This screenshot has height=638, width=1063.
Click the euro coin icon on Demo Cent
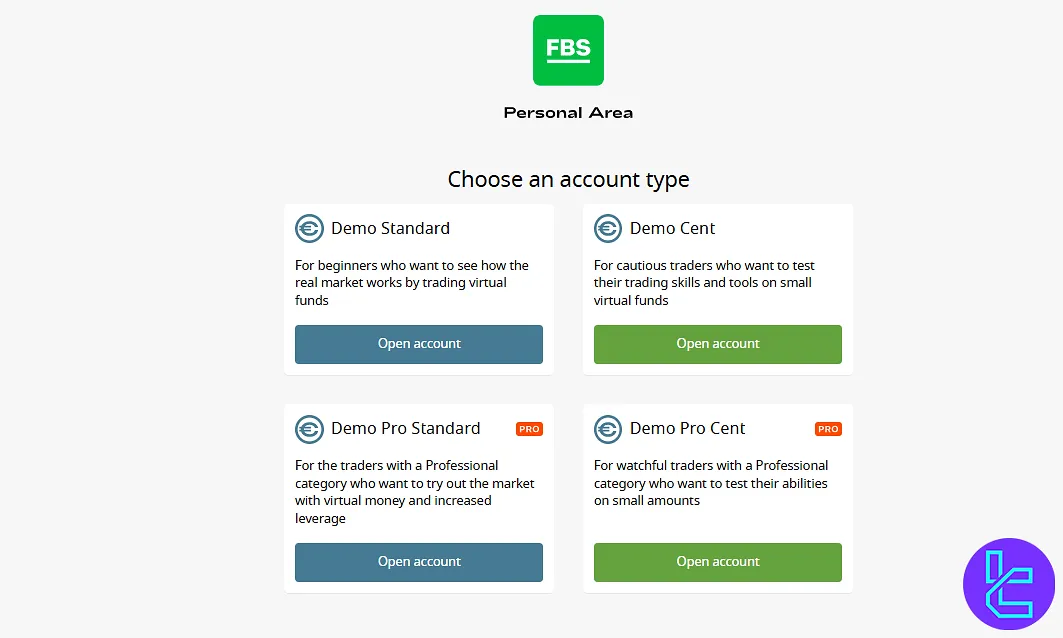click(608, 228)
